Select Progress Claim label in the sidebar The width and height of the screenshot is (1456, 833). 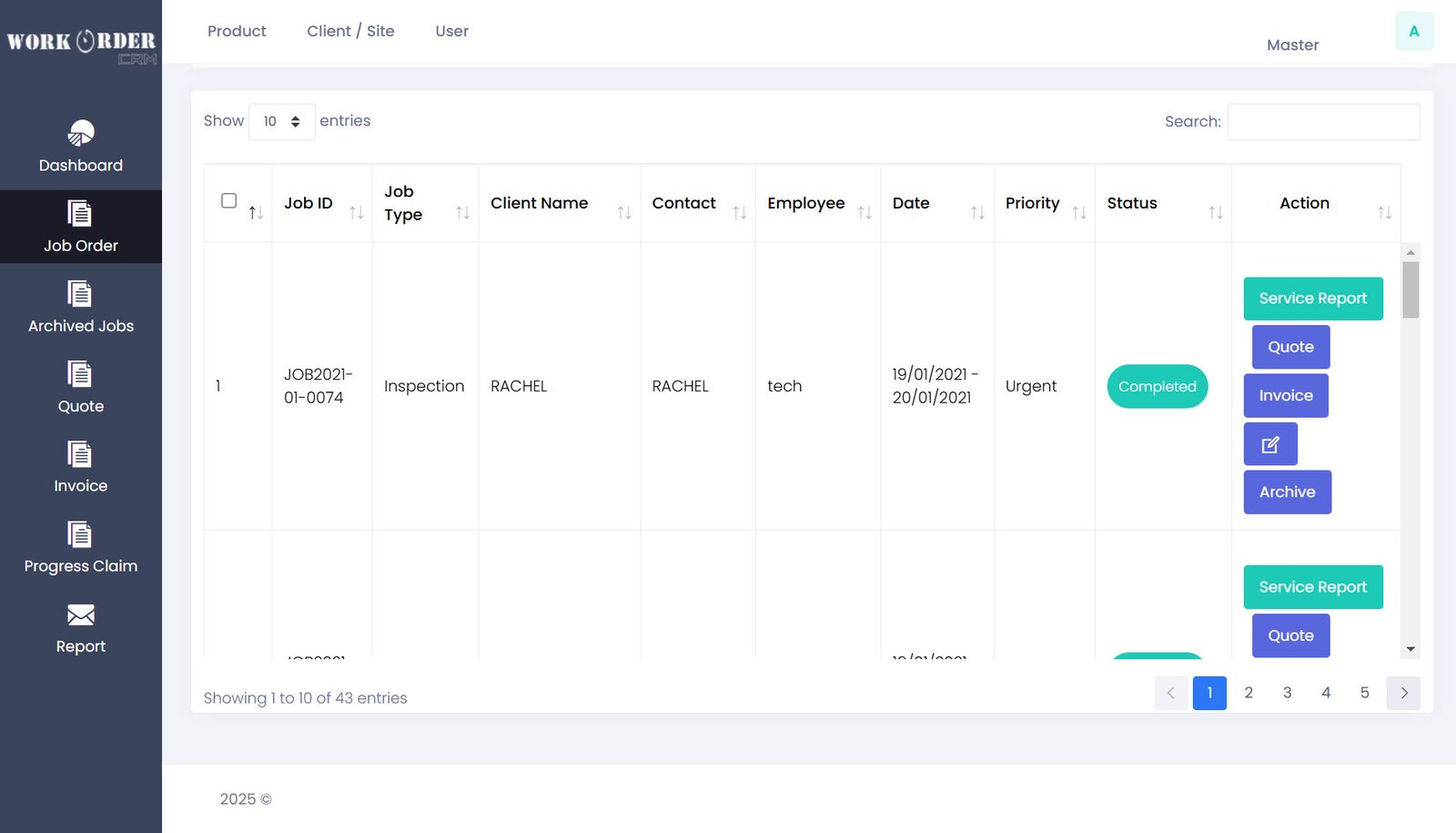(81, 566)
